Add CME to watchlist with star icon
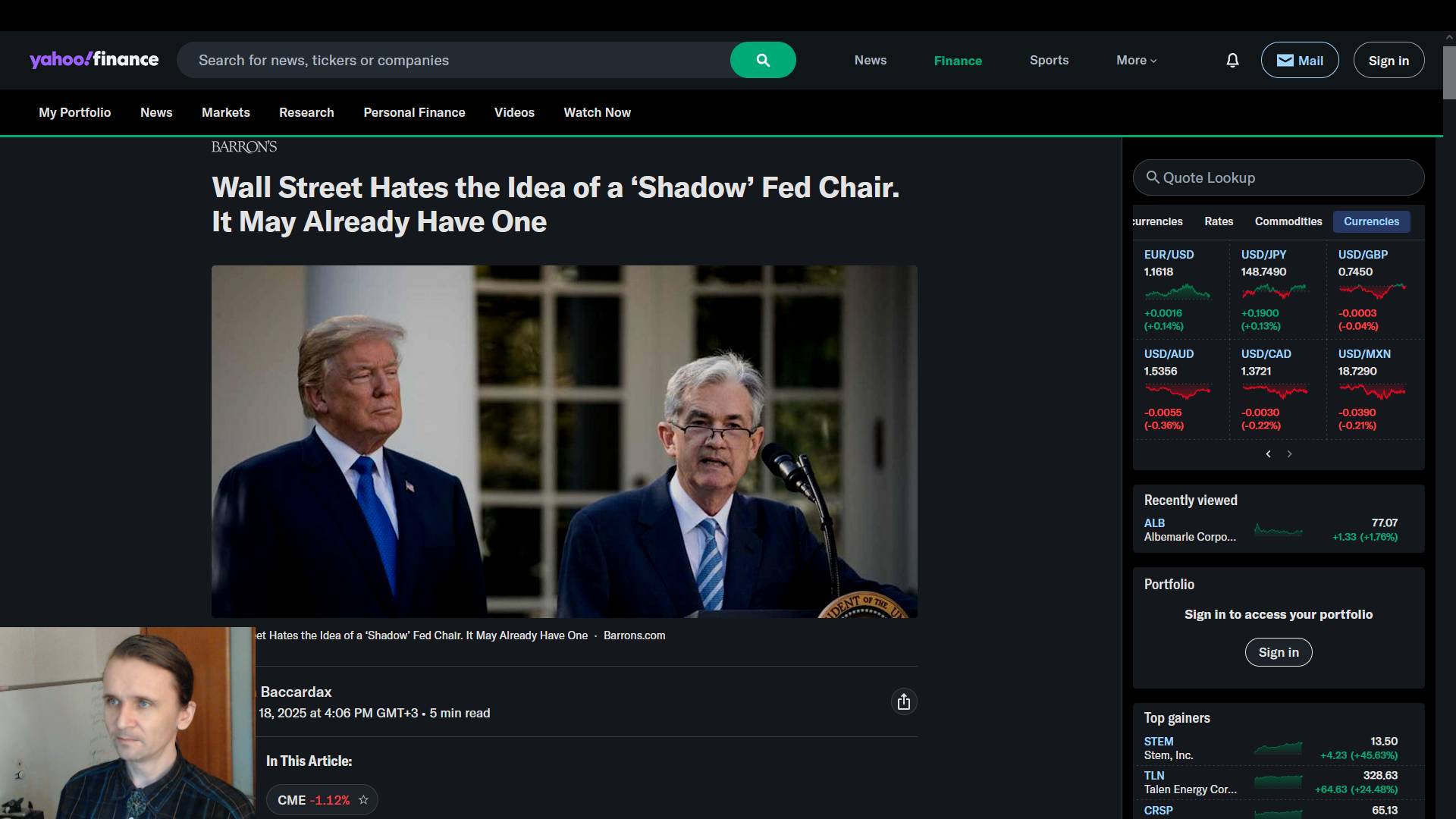Viewport: 1456px width, 819px height. (x=363, y=799)
